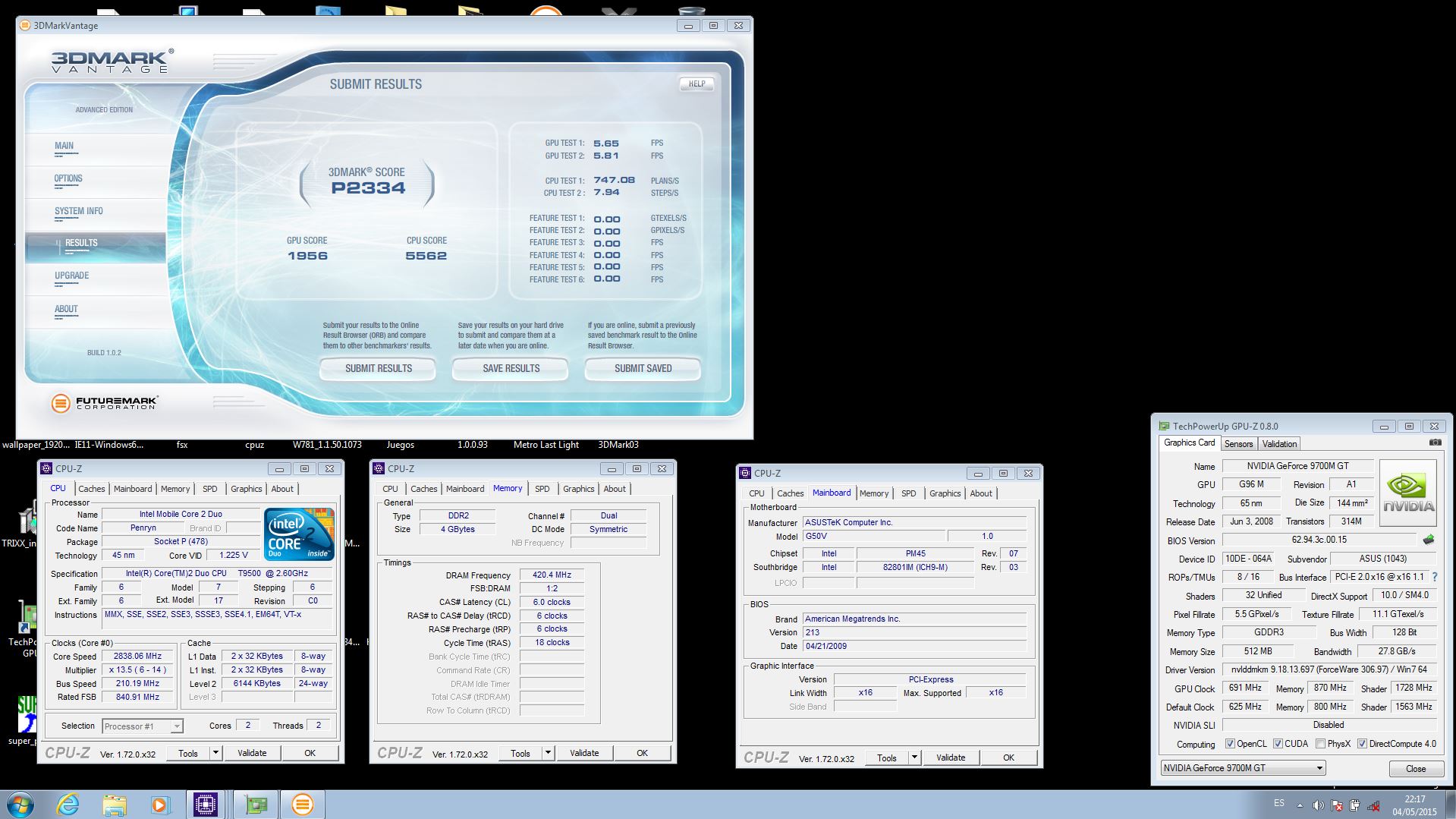This screenshot has width=1456, height=819.
Task: Switch to Sensors tab in GPU-Z
Action: (1238, 444)
